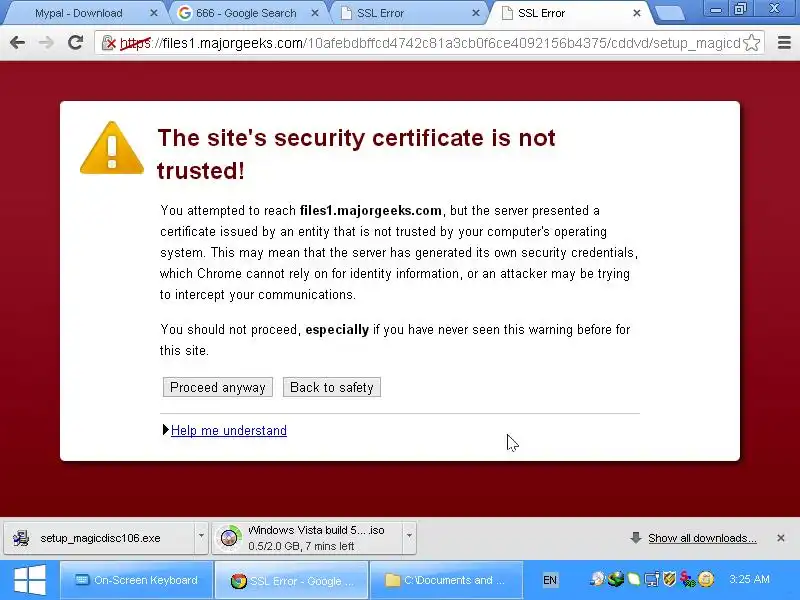Expand the Help me understand disclosure triangle
Screen dimensions: 800x600
tap(165, 430)
